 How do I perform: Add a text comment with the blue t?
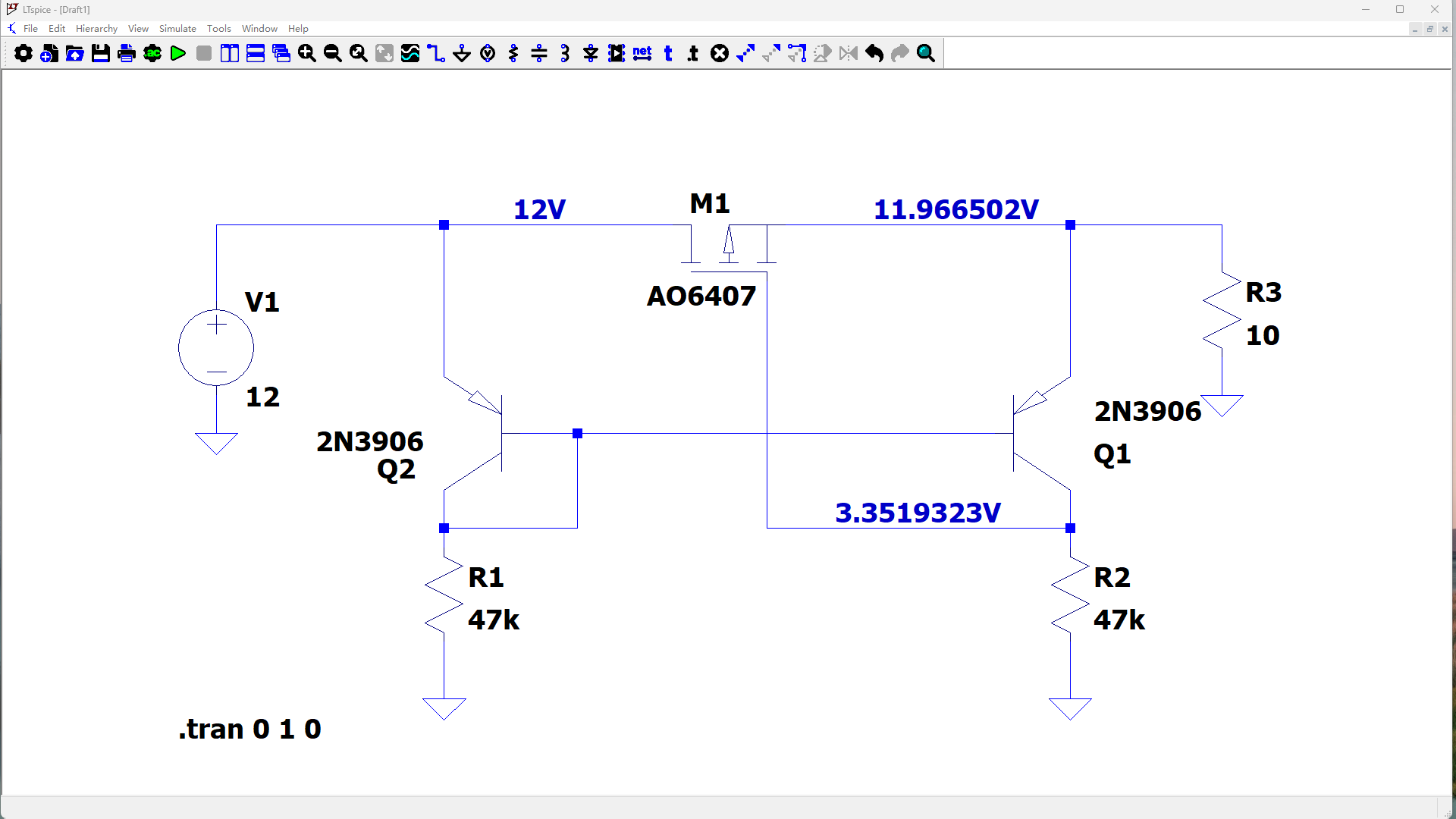click(668, 53)
